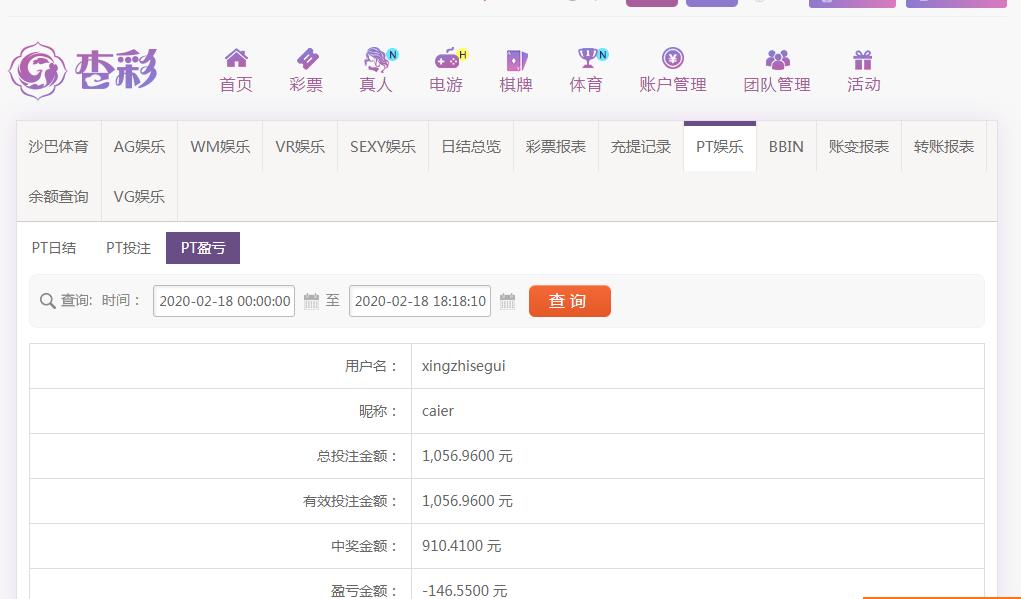The image size is (1021, 599).
Task: Open 账户管理 account management icon
Action: [673, 59]
